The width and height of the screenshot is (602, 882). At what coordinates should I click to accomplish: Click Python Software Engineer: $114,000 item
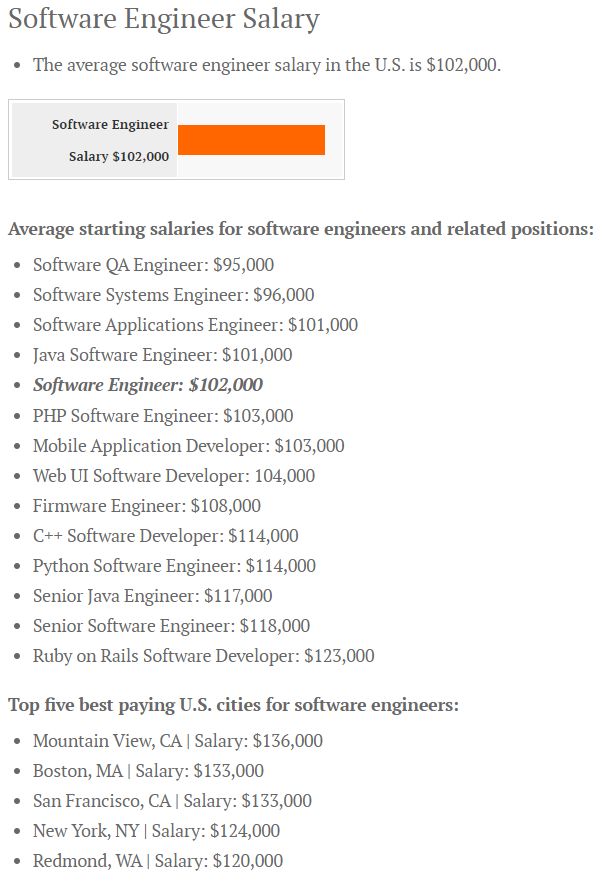coord(174,566)
